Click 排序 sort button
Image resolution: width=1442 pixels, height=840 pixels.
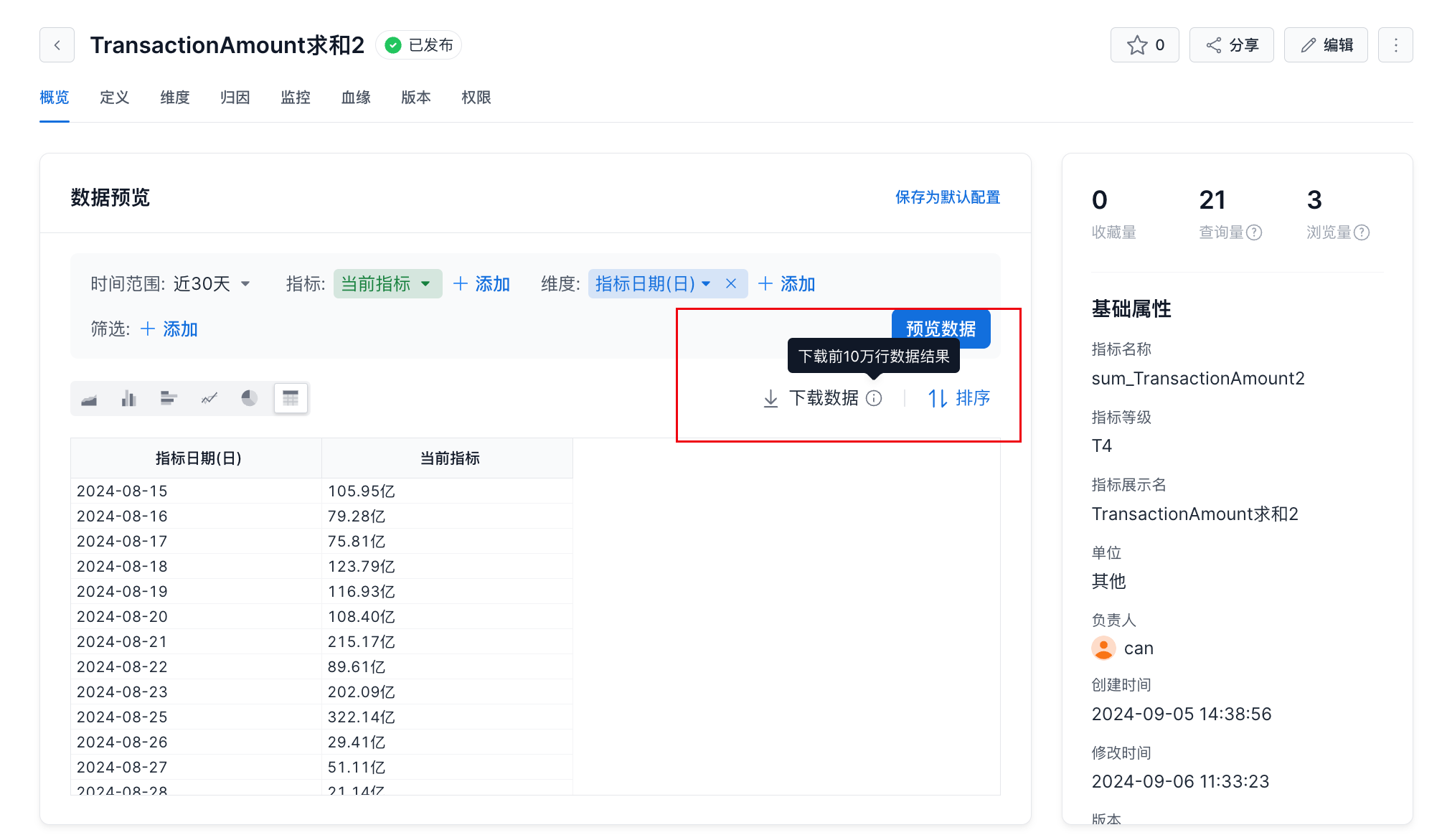(x=959, y=398)
